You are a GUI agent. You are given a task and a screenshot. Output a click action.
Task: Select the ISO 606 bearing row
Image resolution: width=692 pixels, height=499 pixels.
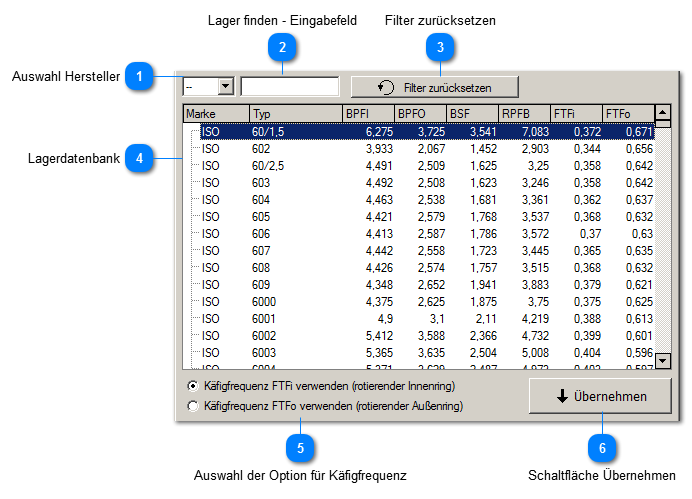click(x=427, y=234)
